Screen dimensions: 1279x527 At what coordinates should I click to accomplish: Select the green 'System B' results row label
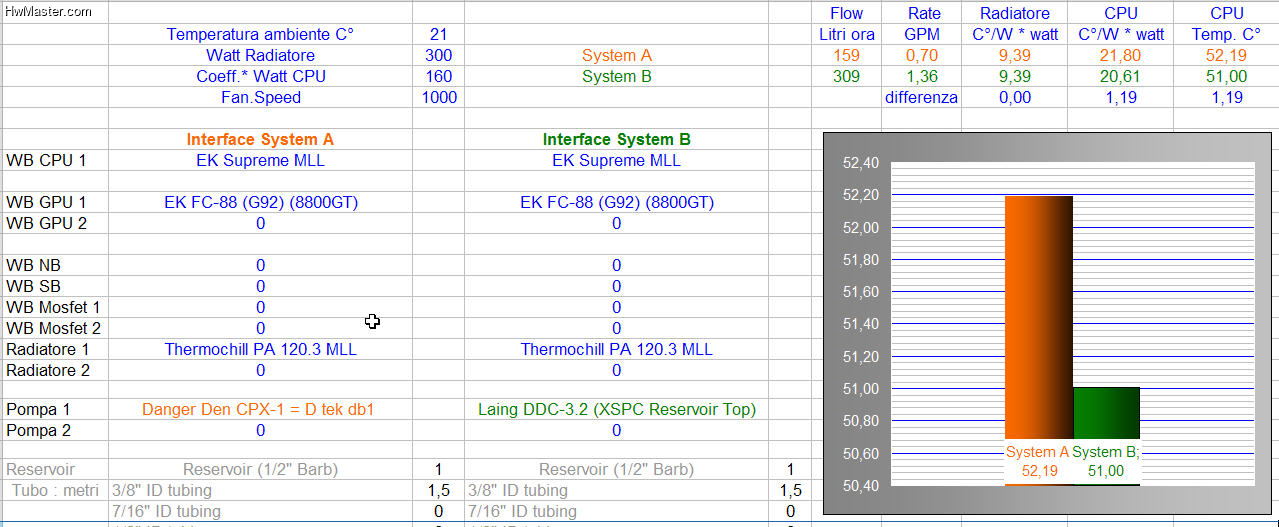[x=616, y=76]
